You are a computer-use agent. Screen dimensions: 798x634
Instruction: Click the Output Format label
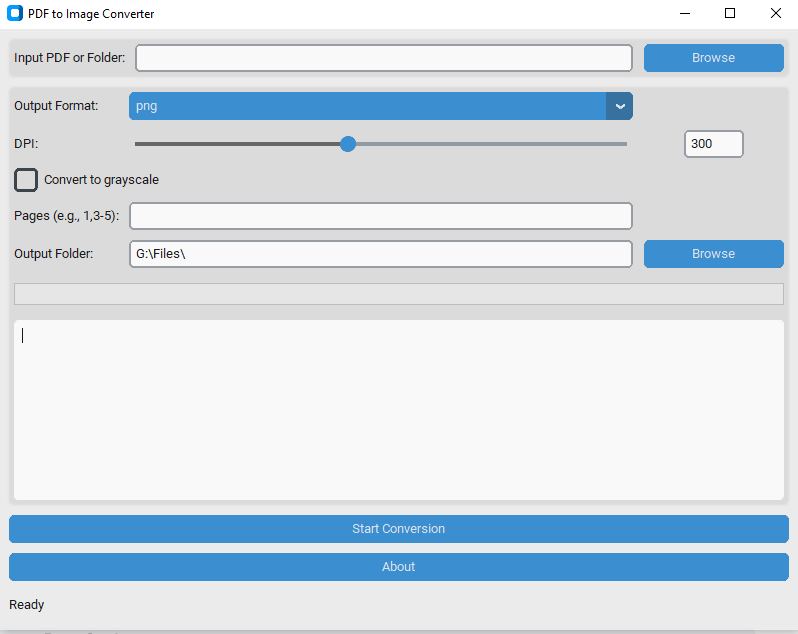click(56, 106)
